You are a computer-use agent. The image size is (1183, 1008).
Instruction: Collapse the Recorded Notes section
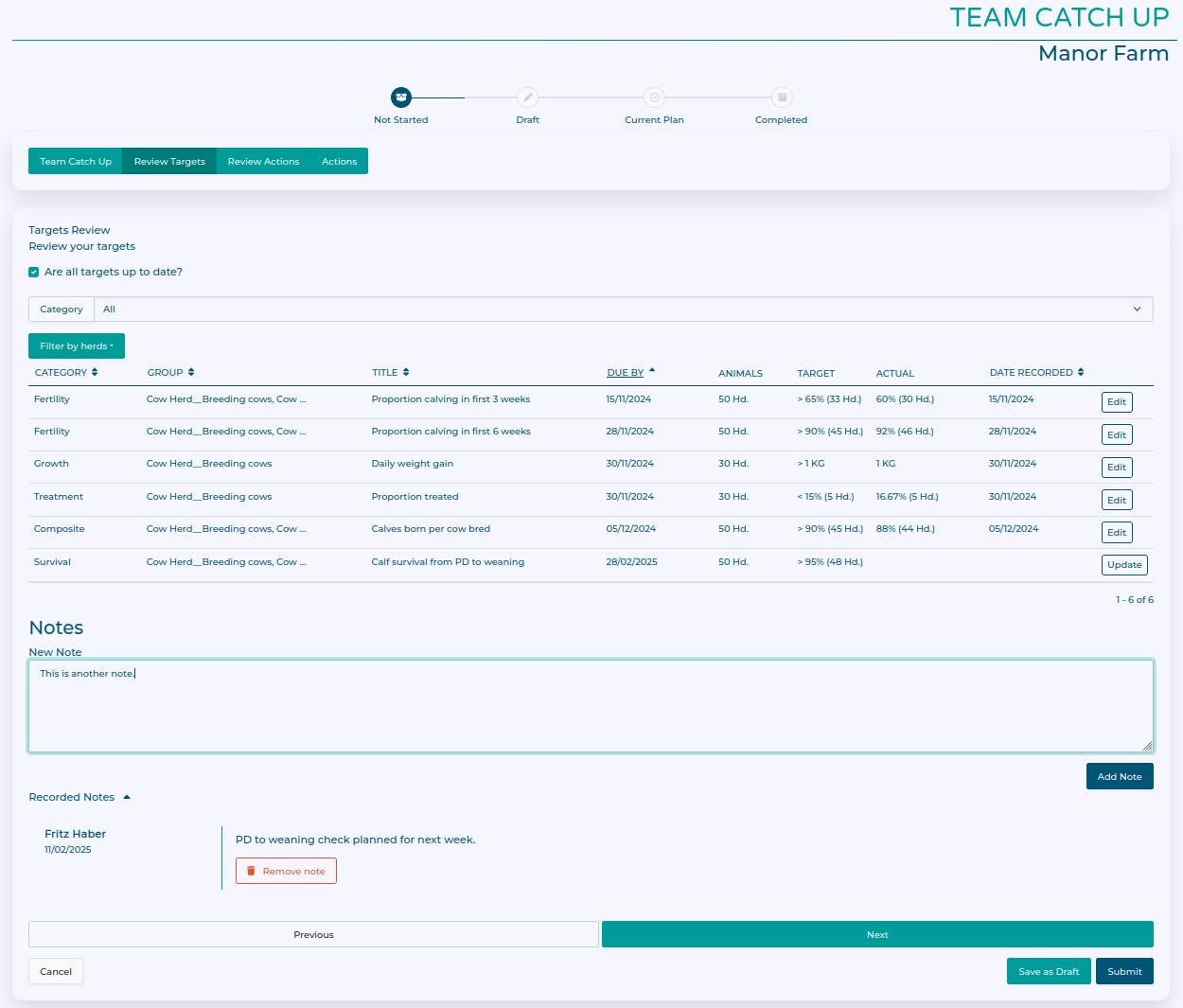tap(127, 798)
